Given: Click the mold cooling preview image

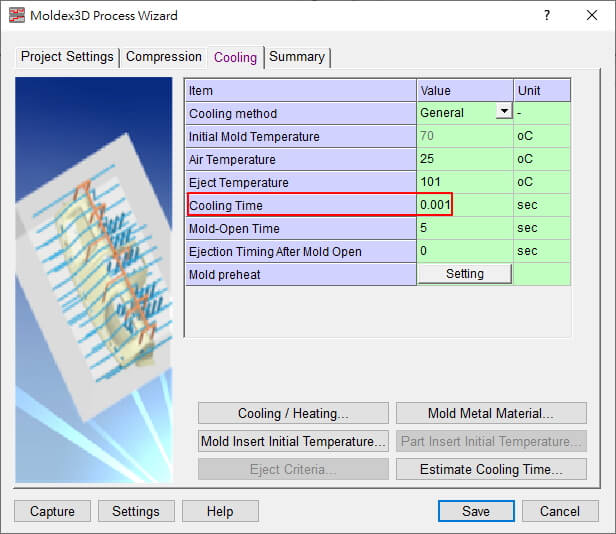Looking at the screenshot, I should [94, 280].
